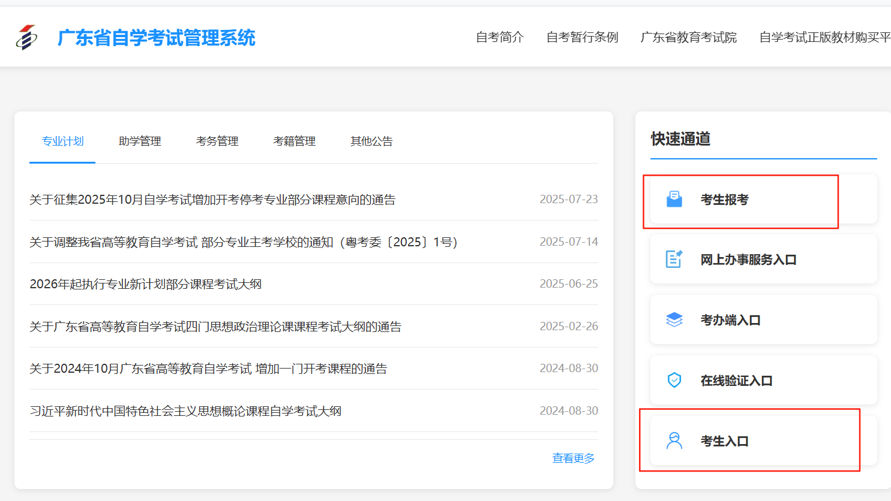Open 在线验证入口 quick channel entry
The height and width of the screenshot is (501, 891).
point(763,380)
